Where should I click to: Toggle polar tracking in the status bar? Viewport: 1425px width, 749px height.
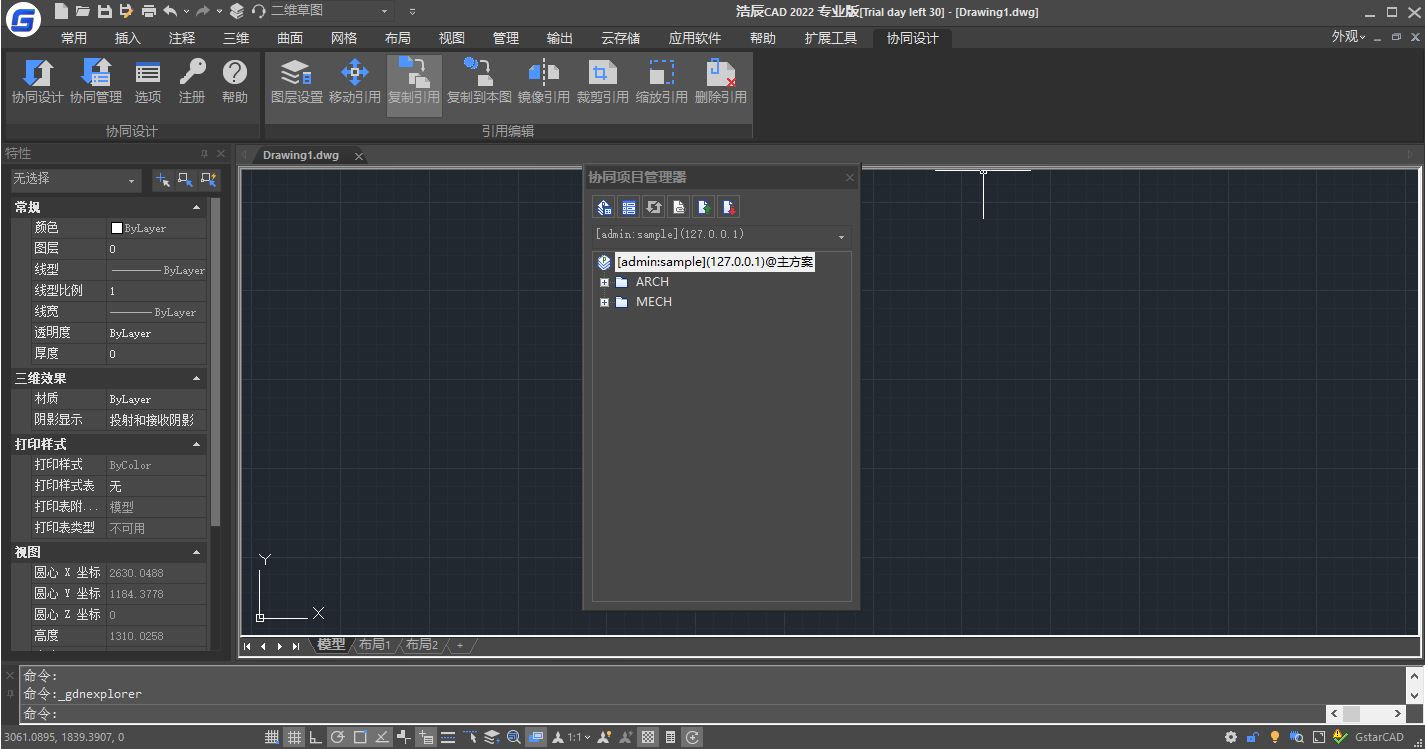(x=338, y=737)
